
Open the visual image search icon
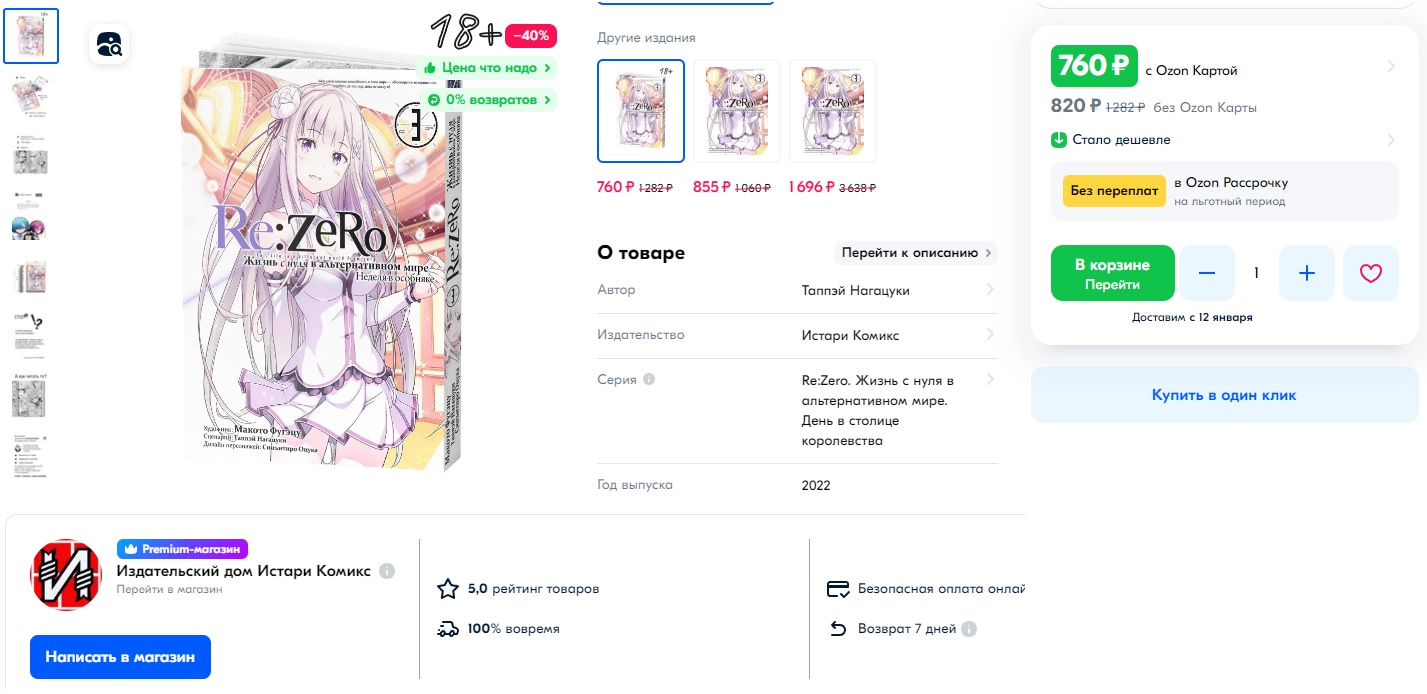108,44
